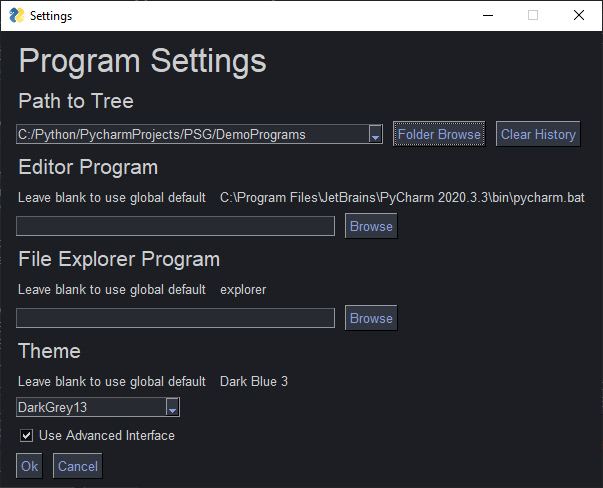Click the Python icon in title bar
Image resolution: width=603 pixels, height=488 pixels.
coord(16,15)
